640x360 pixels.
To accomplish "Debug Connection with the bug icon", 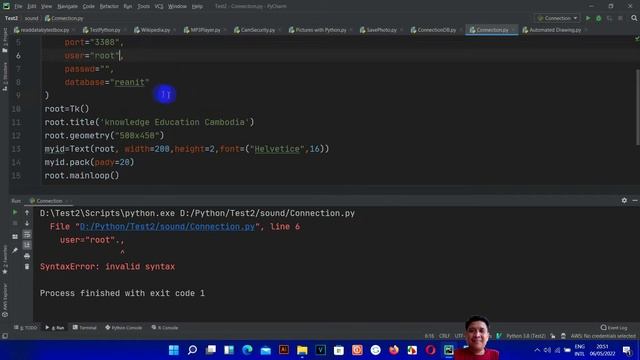I will pos(599,18).
